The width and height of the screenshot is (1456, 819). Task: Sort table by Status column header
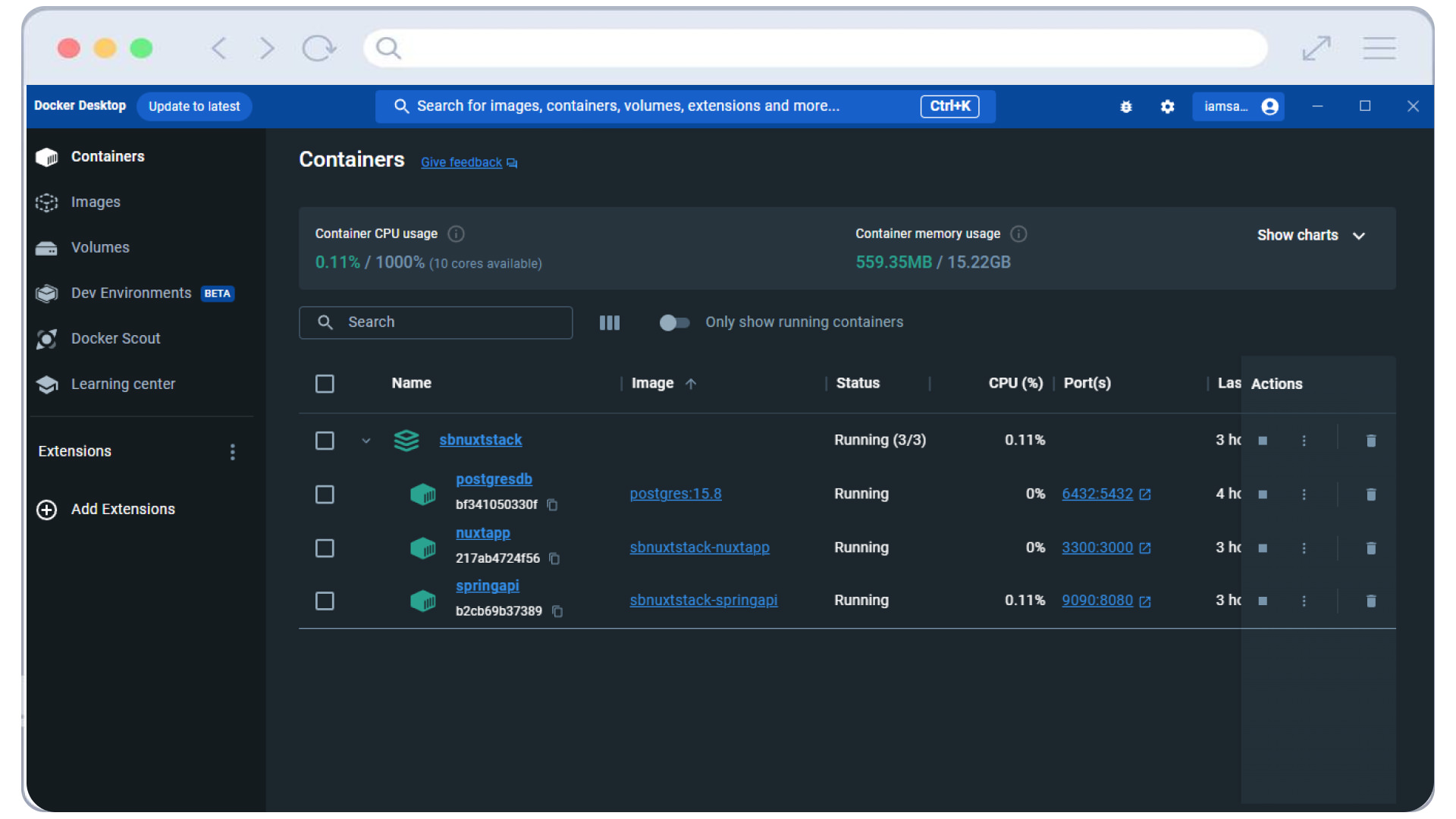pyautogui.click(x=858, y=384)
